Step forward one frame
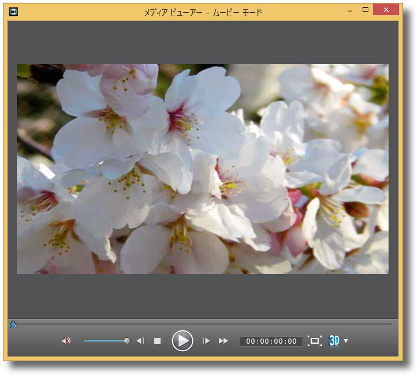This screenshot has width=420, height=378. click(206, 341)
